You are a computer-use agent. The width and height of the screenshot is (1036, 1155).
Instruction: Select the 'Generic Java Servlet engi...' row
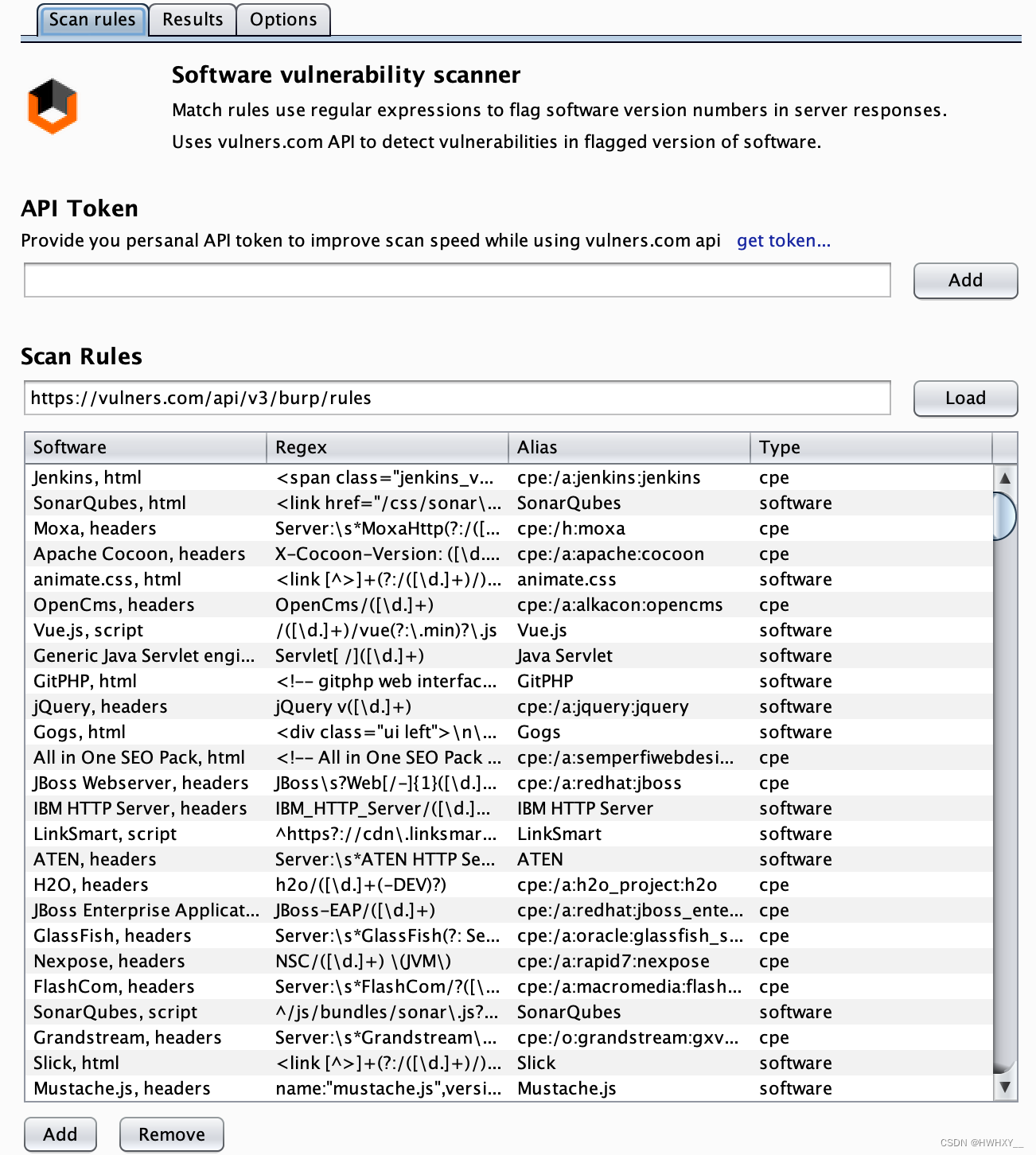[509, 655]
